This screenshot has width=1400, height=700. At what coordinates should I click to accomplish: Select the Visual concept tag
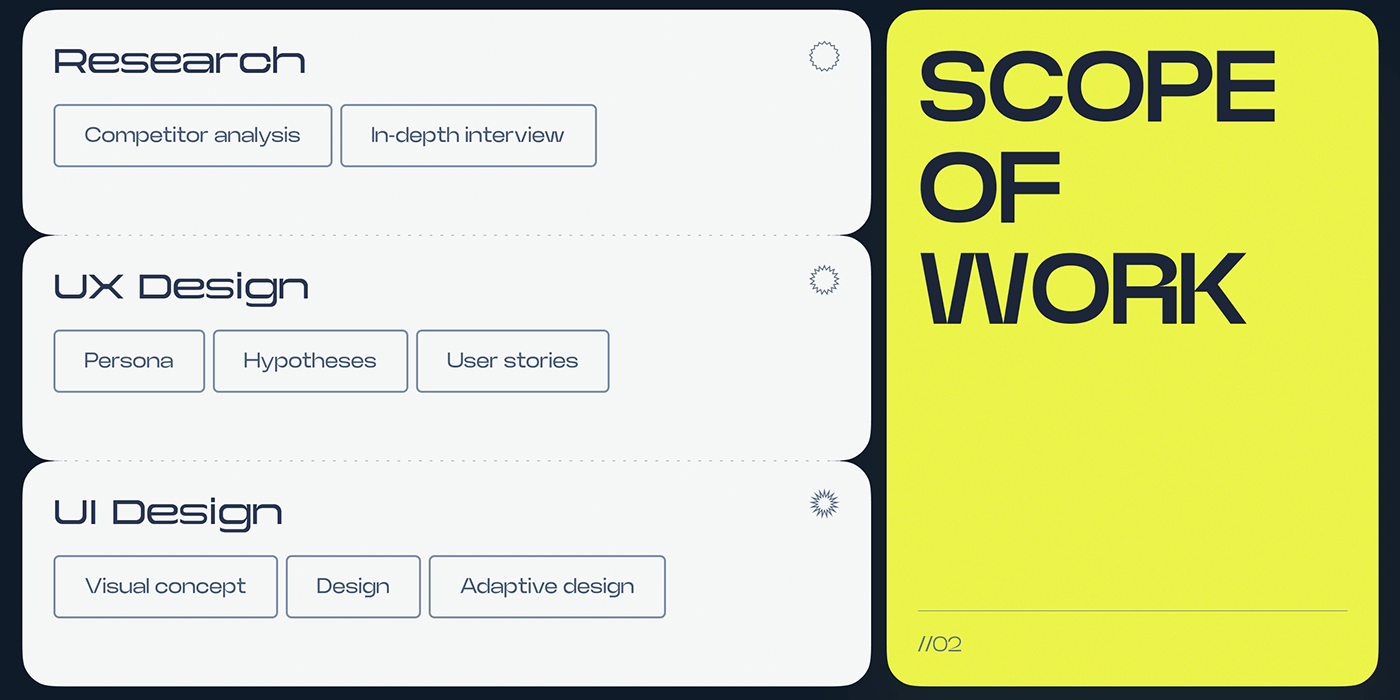point(165,587)
